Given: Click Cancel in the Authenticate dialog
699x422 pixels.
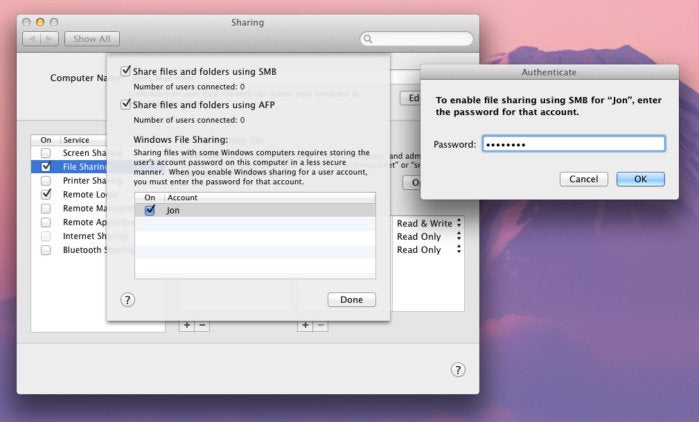Looking at the screenshot, I should pos(584,179).
